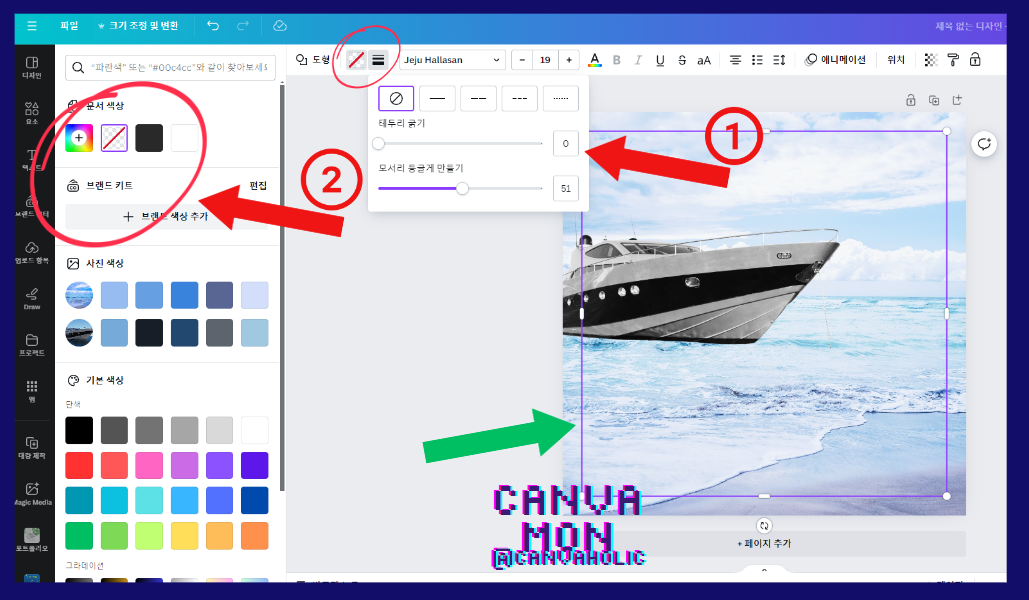Select the short dashed border style

(x=520, y=98)
